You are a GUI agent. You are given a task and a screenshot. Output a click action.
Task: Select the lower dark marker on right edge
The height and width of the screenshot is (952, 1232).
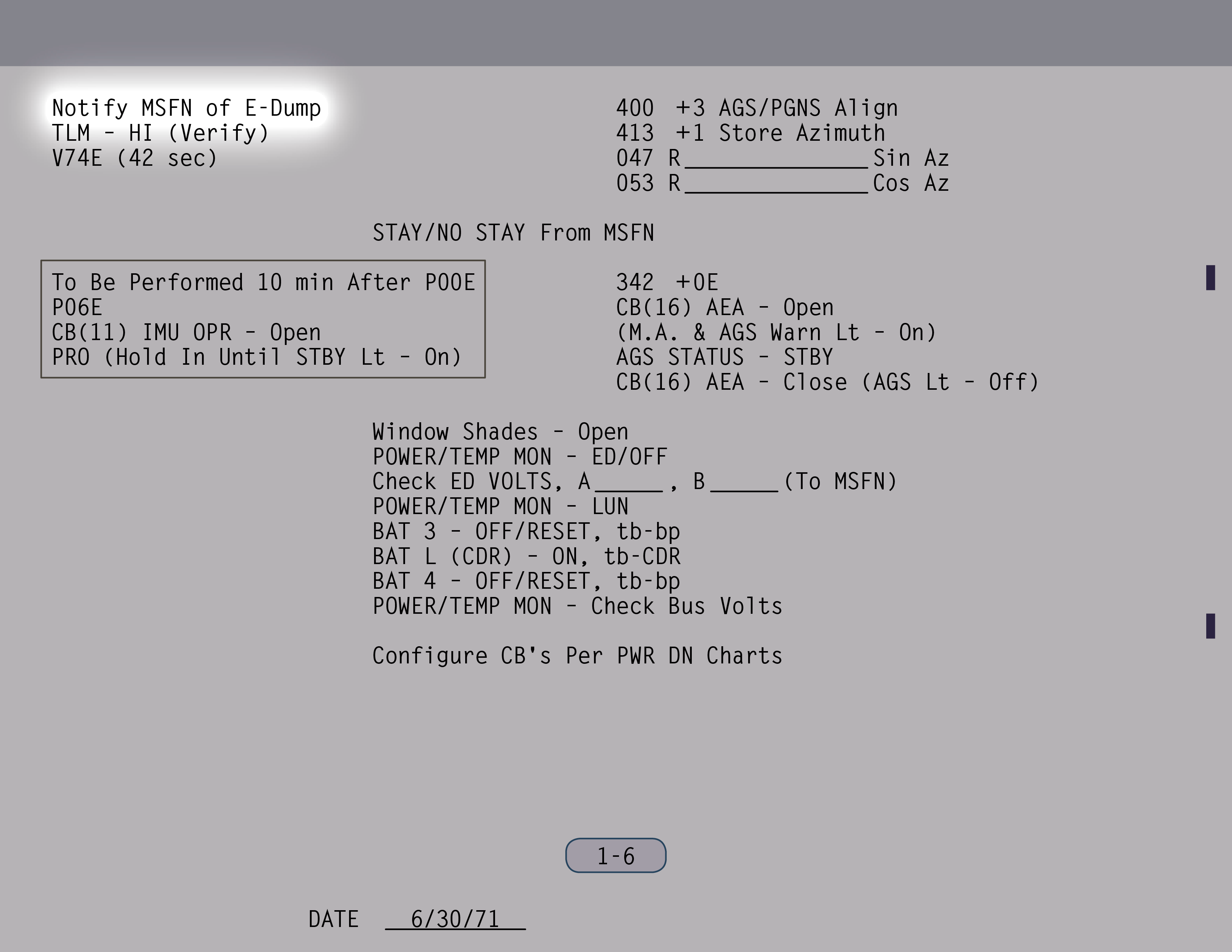tap(1210, 626)
